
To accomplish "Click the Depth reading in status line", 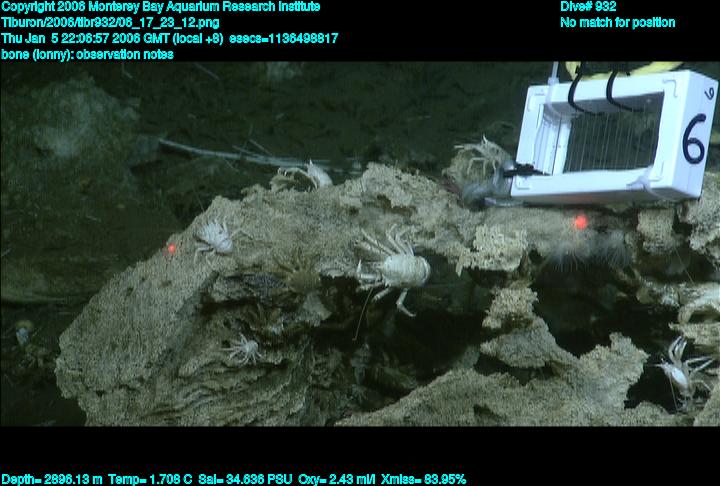I will coord(48,479).
